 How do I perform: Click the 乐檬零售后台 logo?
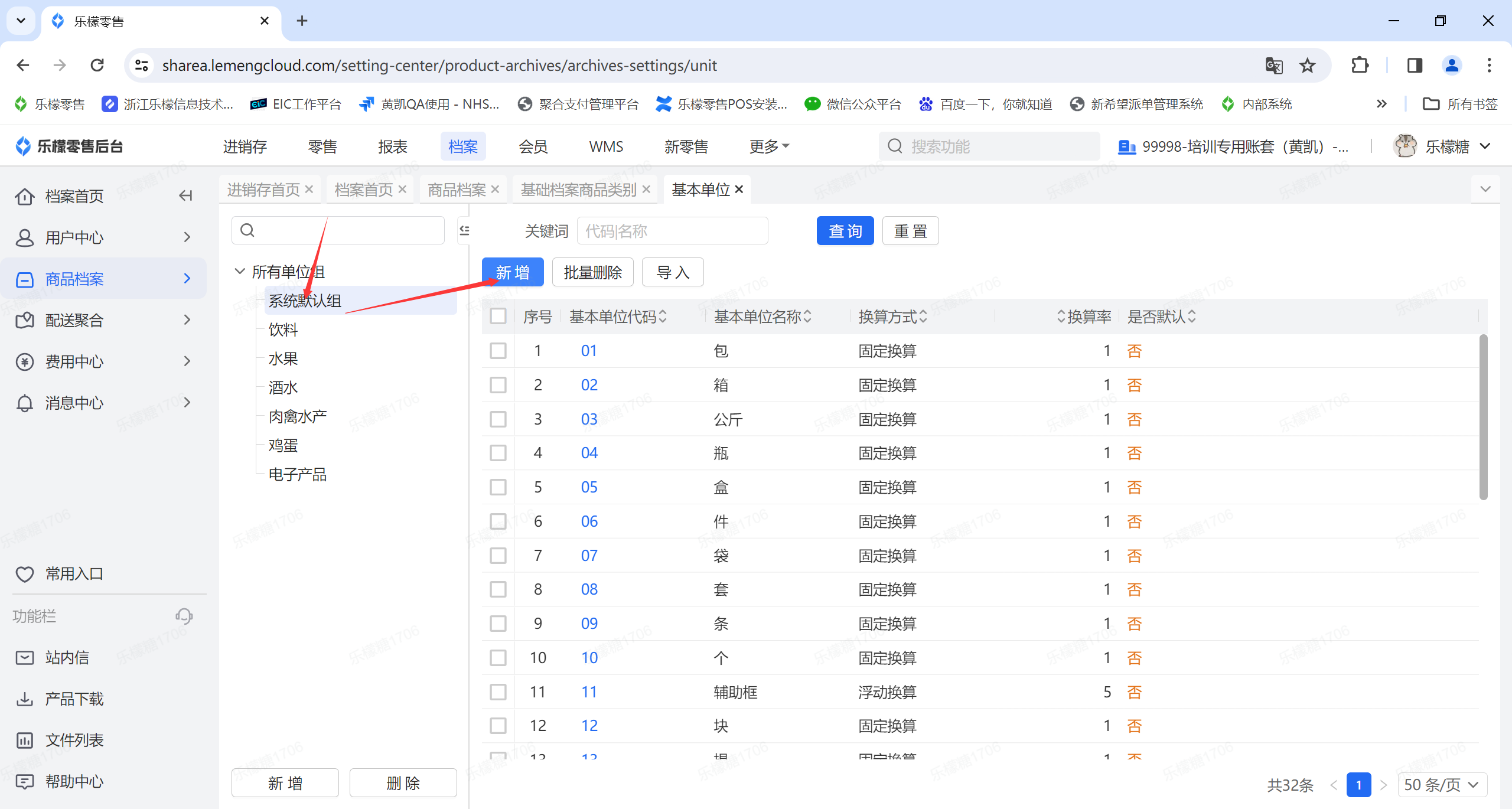coord(69,146)
